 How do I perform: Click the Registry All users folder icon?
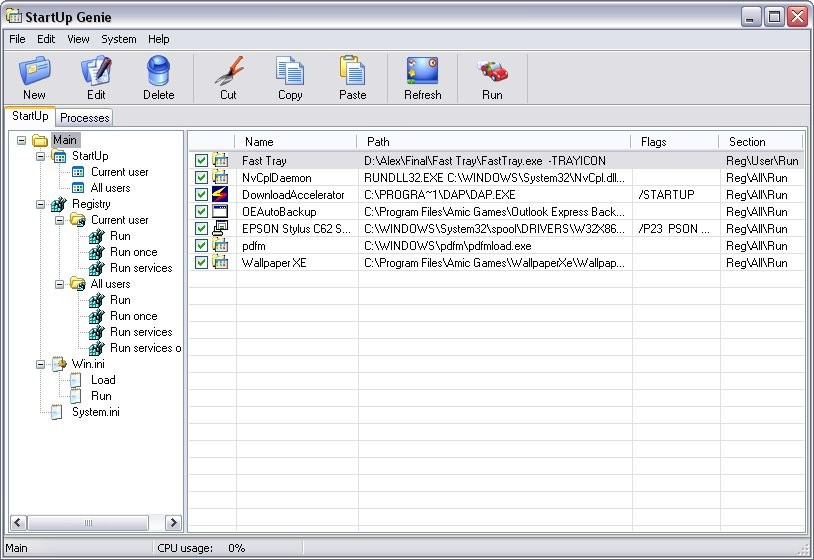pos(78,284)
